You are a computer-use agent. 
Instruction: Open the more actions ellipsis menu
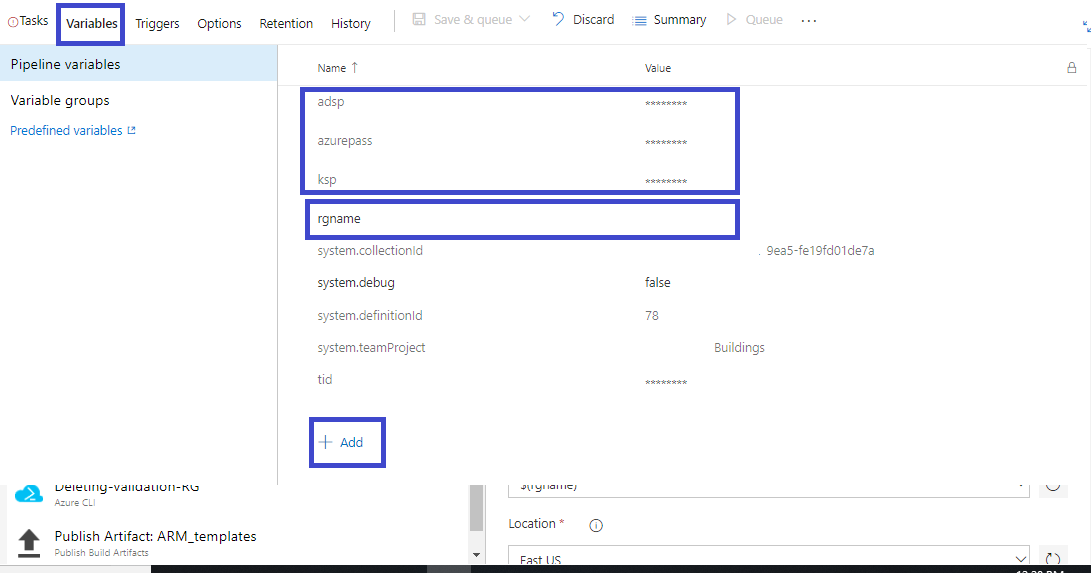tap(809, 20)
